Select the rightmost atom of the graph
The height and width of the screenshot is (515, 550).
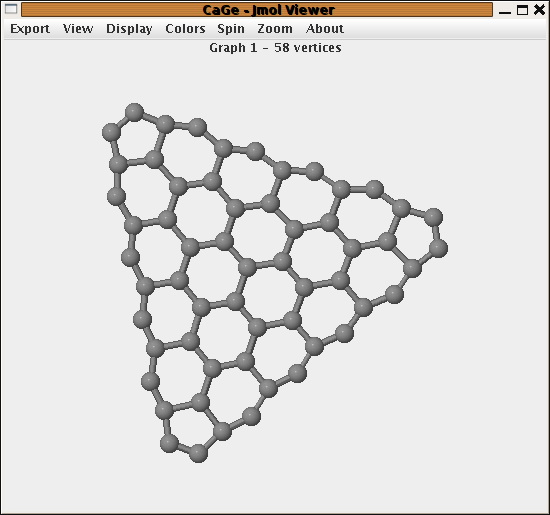(438, 248)
